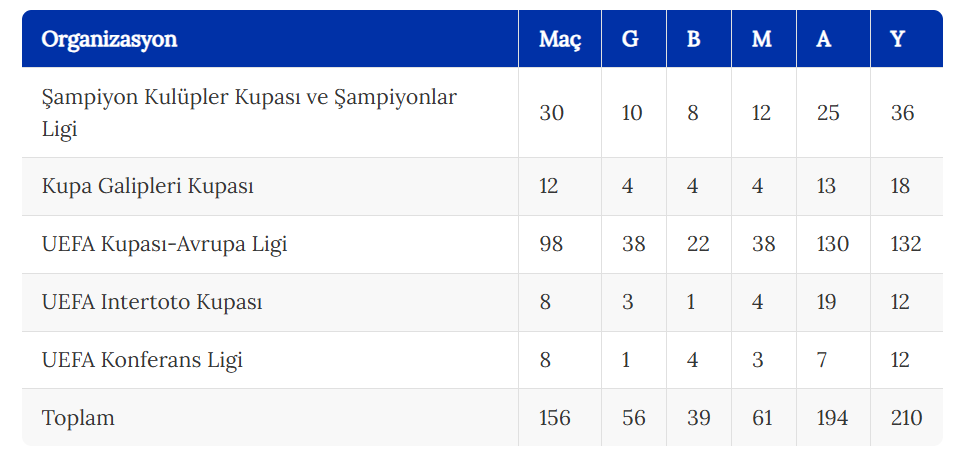This screenshot has width=958, height=453.
Task: Click total goals conceded 210
Action: (905, 418)
